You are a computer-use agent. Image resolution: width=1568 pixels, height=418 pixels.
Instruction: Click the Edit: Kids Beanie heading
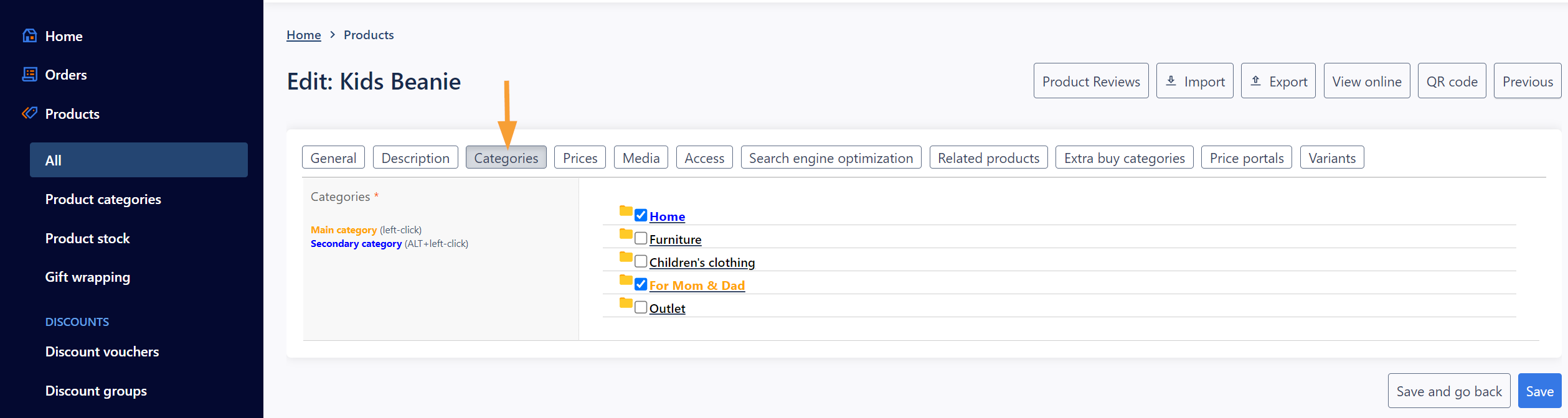tap(374, 81)
